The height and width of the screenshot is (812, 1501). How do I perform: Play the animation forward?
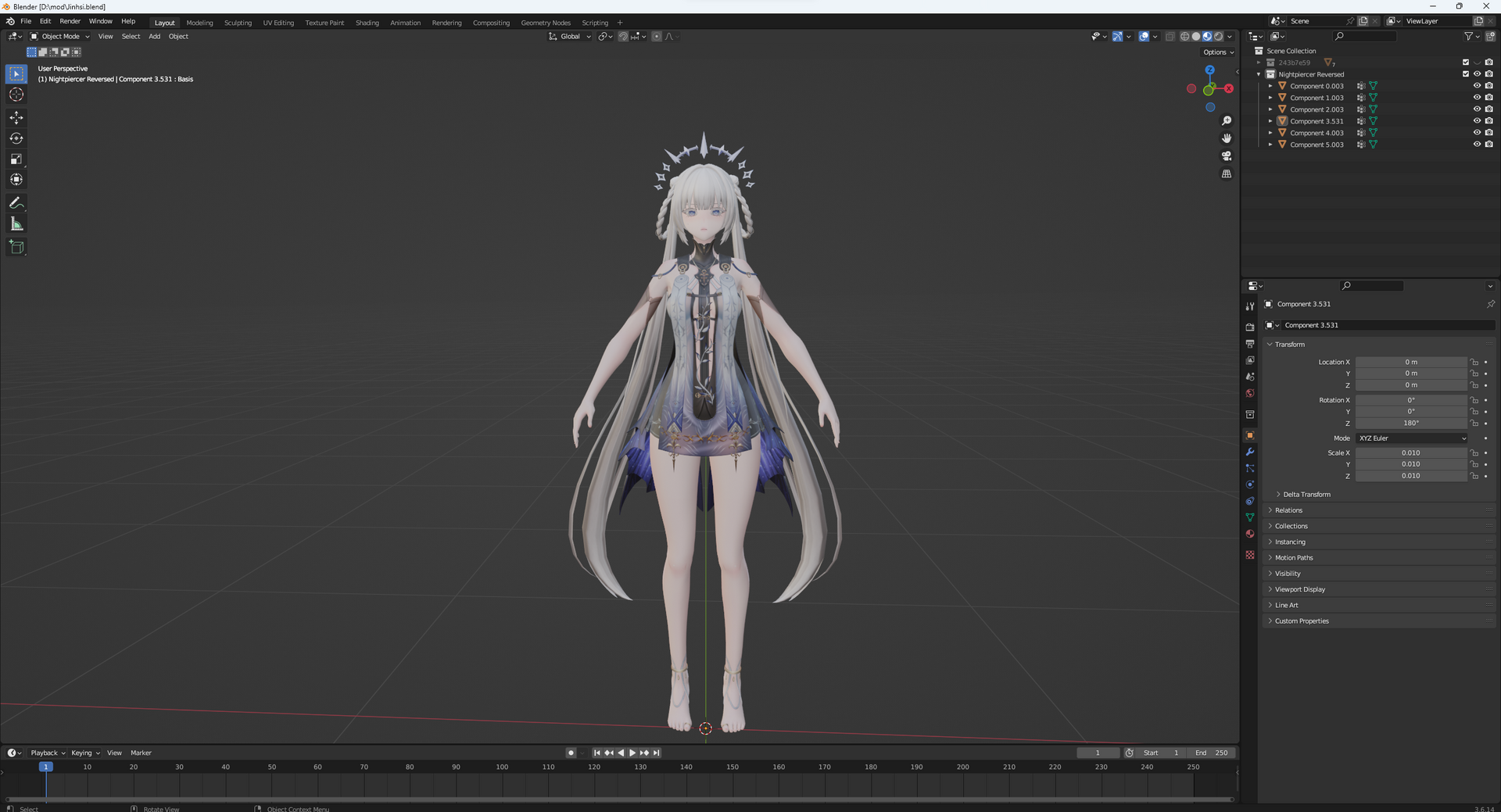click(632, 753)
